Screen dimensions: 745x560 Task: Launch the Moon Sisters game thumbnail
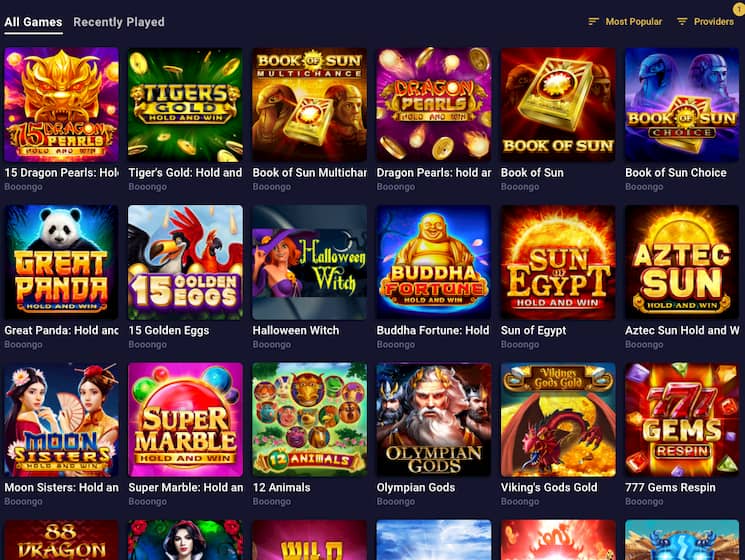click(x=61, y=420)
